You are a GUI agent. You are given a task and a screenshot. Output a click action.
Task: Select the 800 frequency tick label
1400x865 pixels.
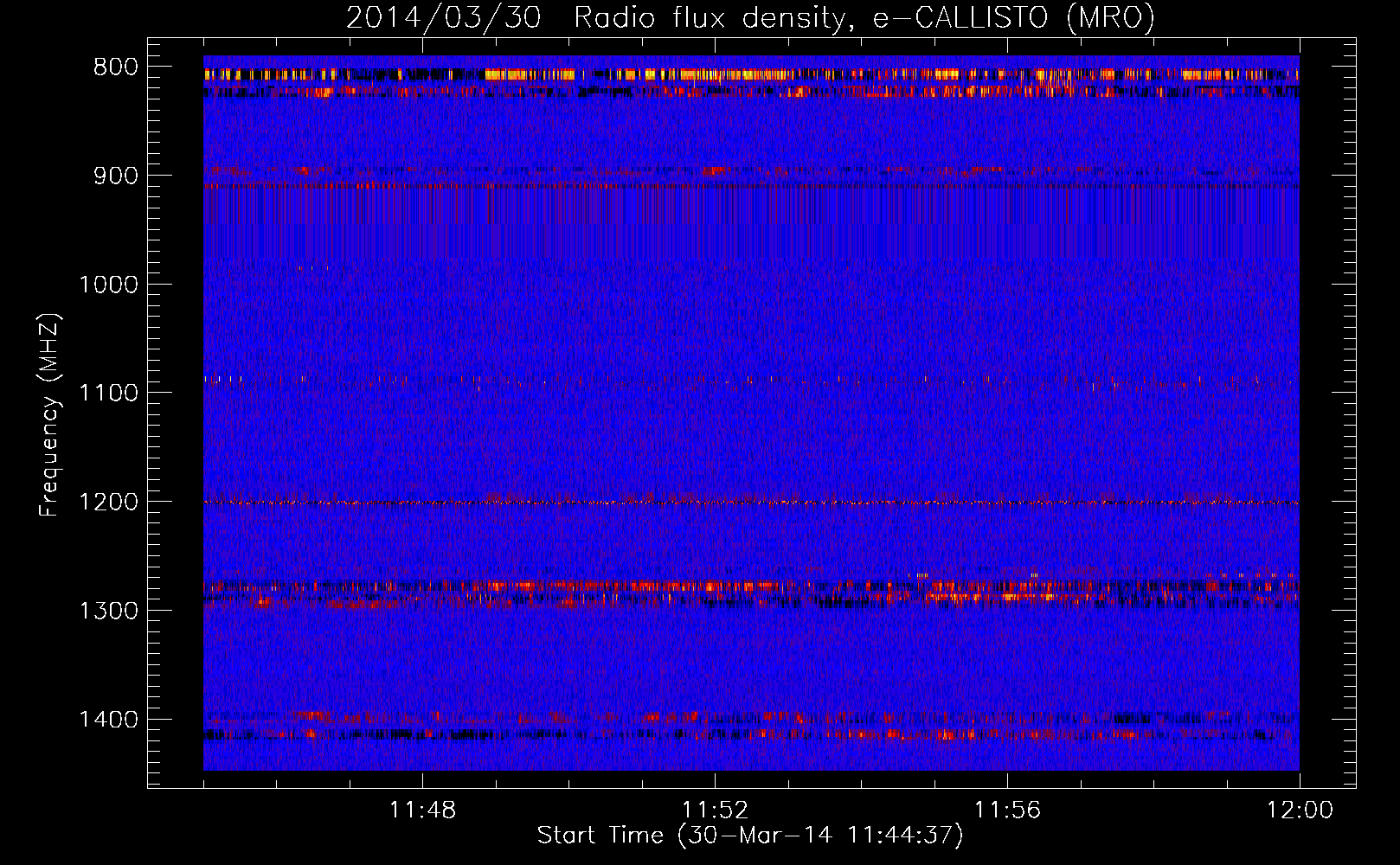click(116, 67)
